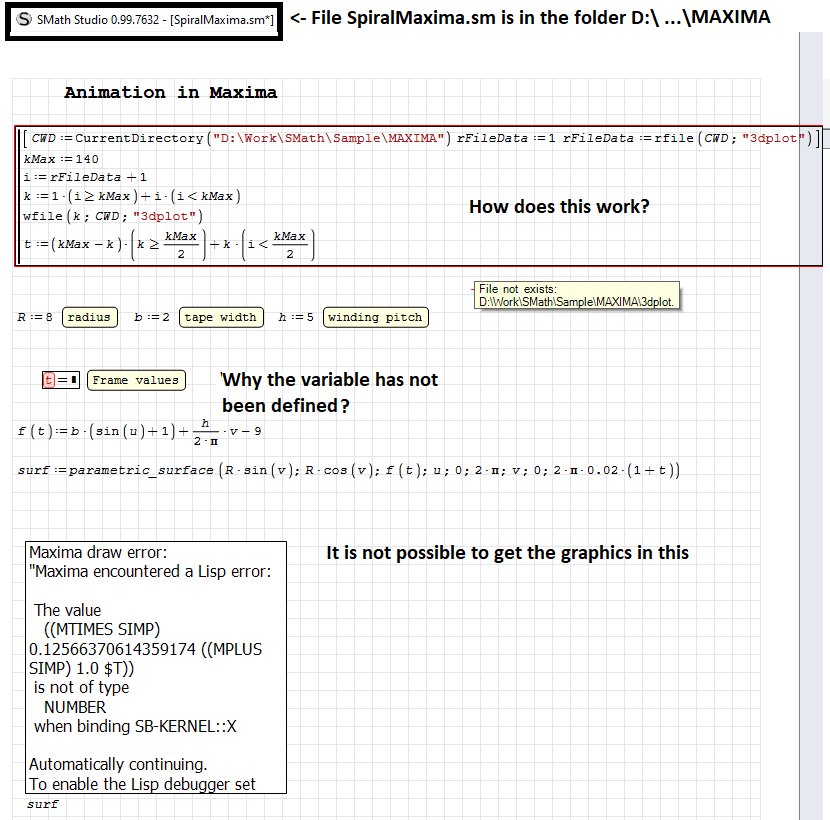Click the CWD := CurrentDirectory expression
830x820 pixels.
[x=239, y=138]
